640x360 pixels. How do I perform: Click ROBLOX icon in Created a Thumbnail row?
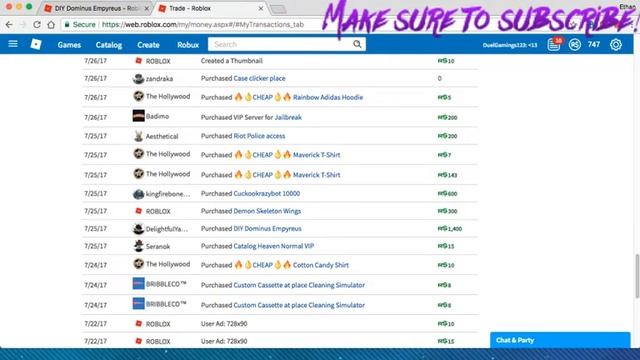[138, 61]
